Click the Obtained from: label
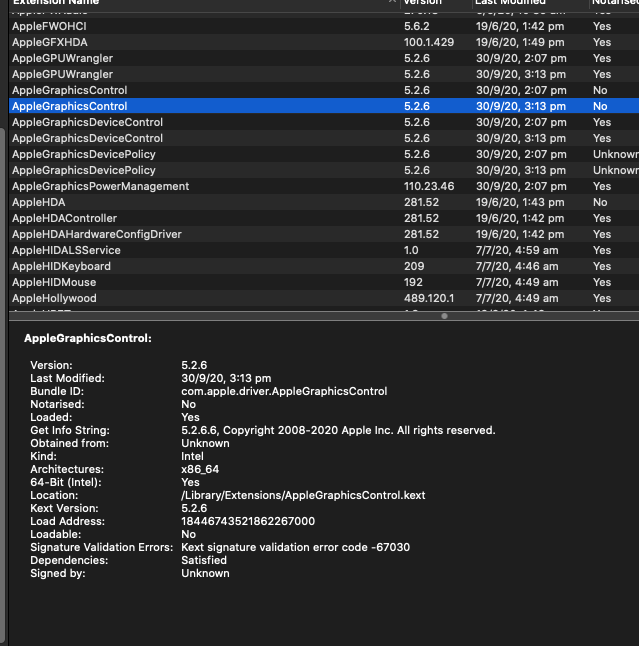 pos(70,443)
